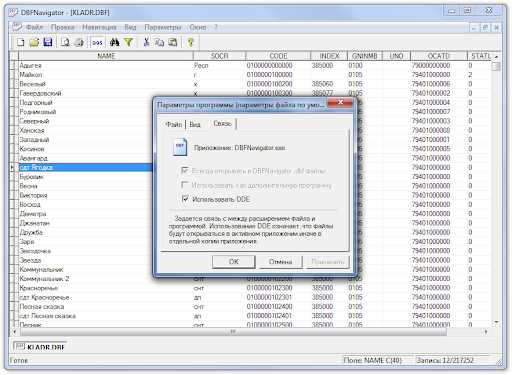Open the ? help menu
This screenshot has width=512, height=375.
[x=216, y=27]
